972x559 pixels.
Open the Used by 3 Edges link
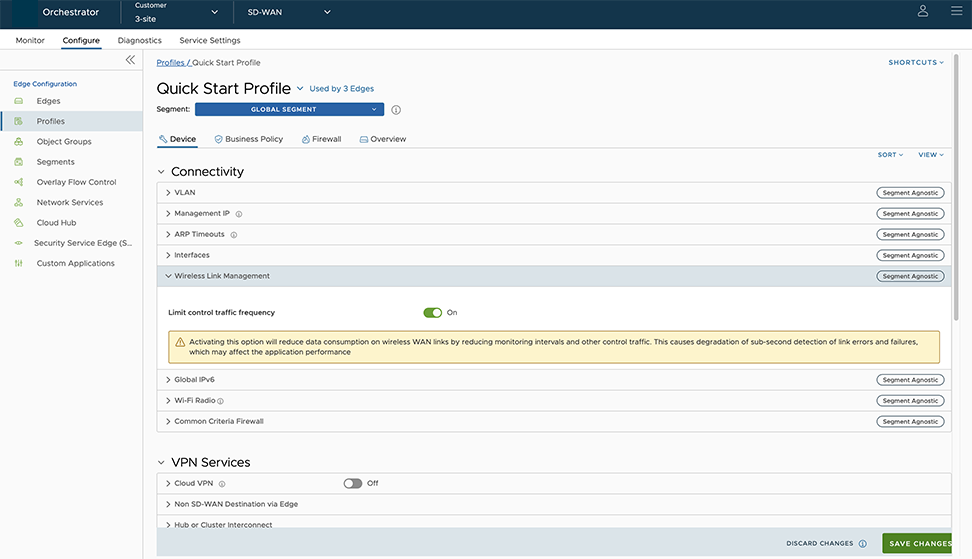(x=341, y=89)
